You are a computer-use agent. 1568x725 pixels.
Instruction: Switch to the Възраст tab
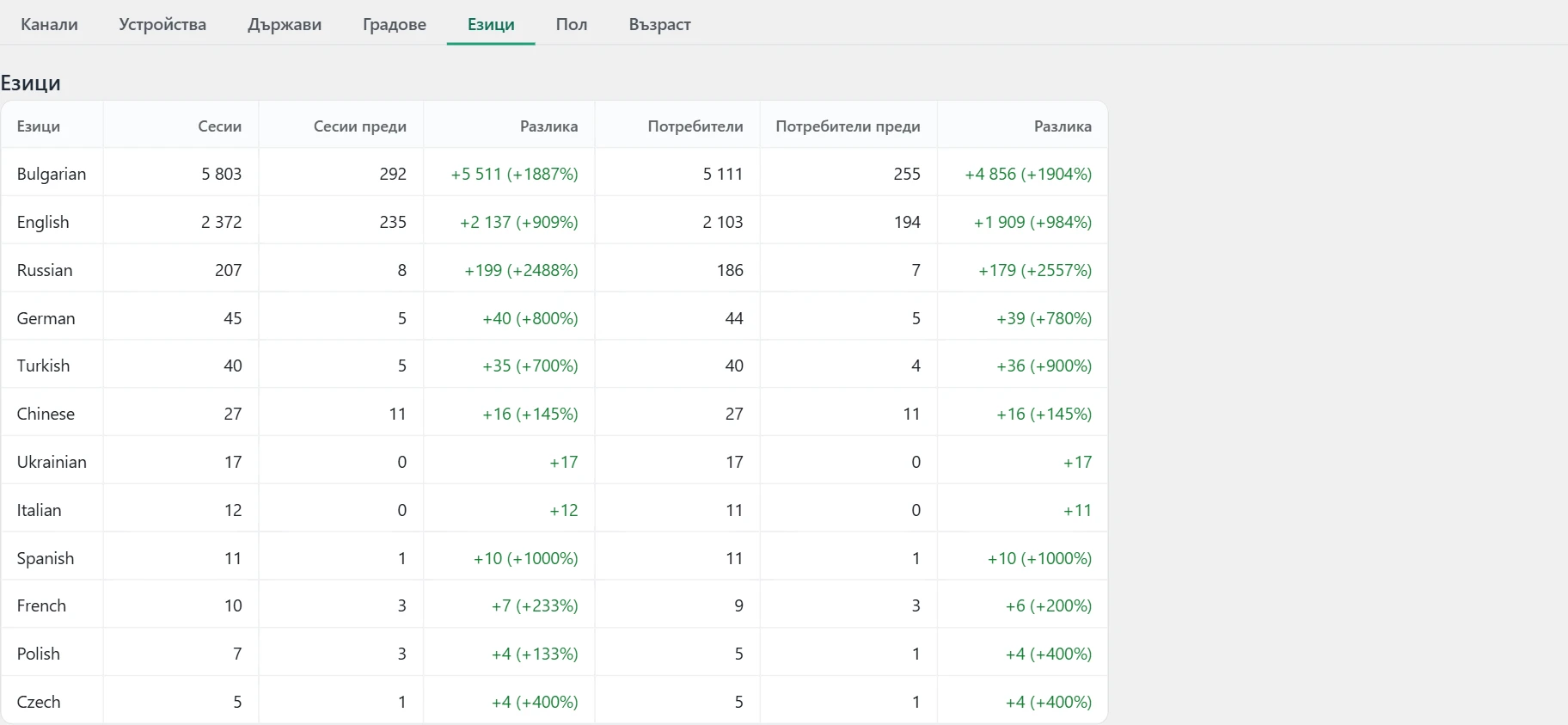point(659,24)
